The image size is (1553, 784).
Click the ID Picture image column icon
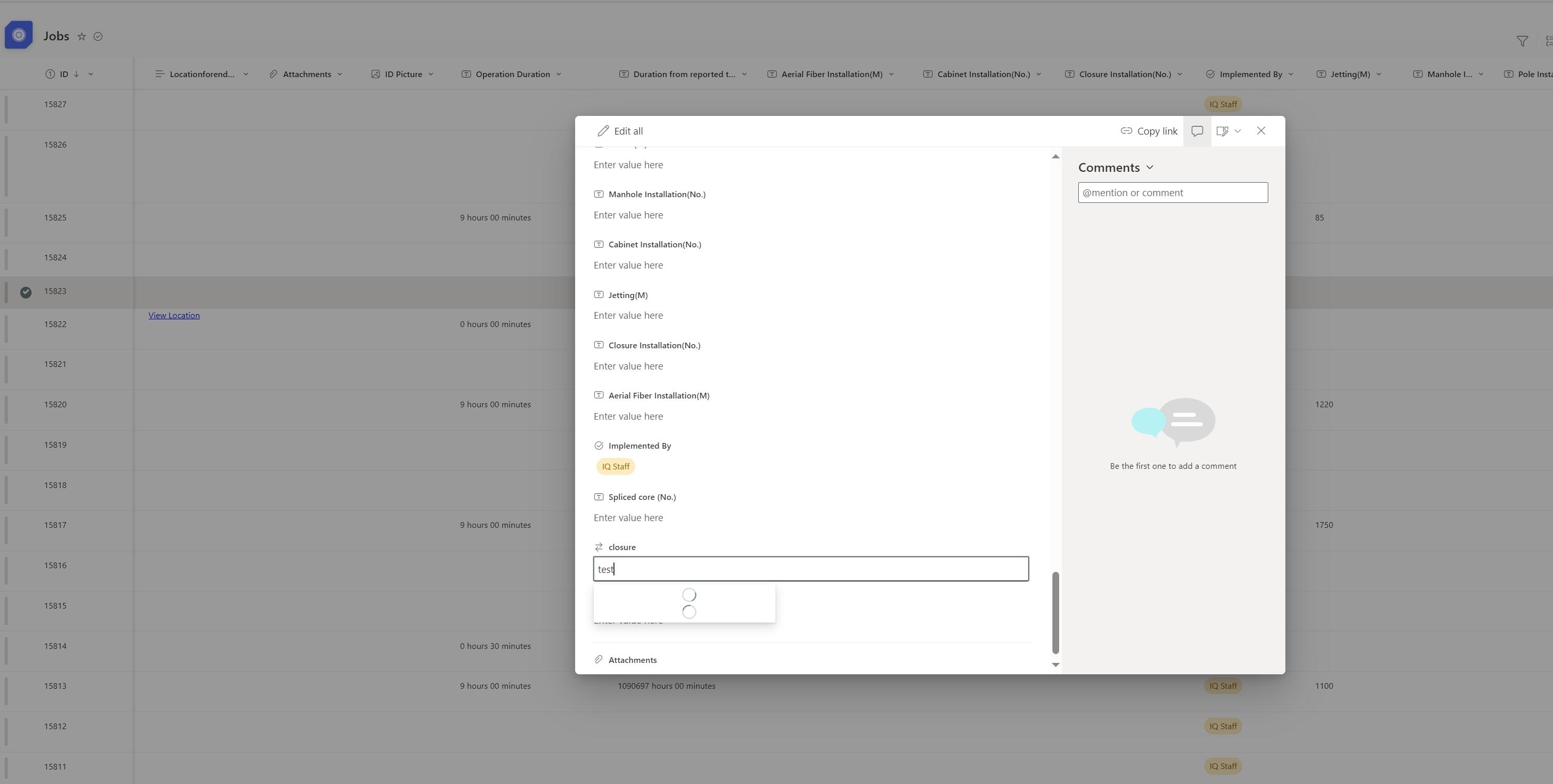tap(375, 74)
